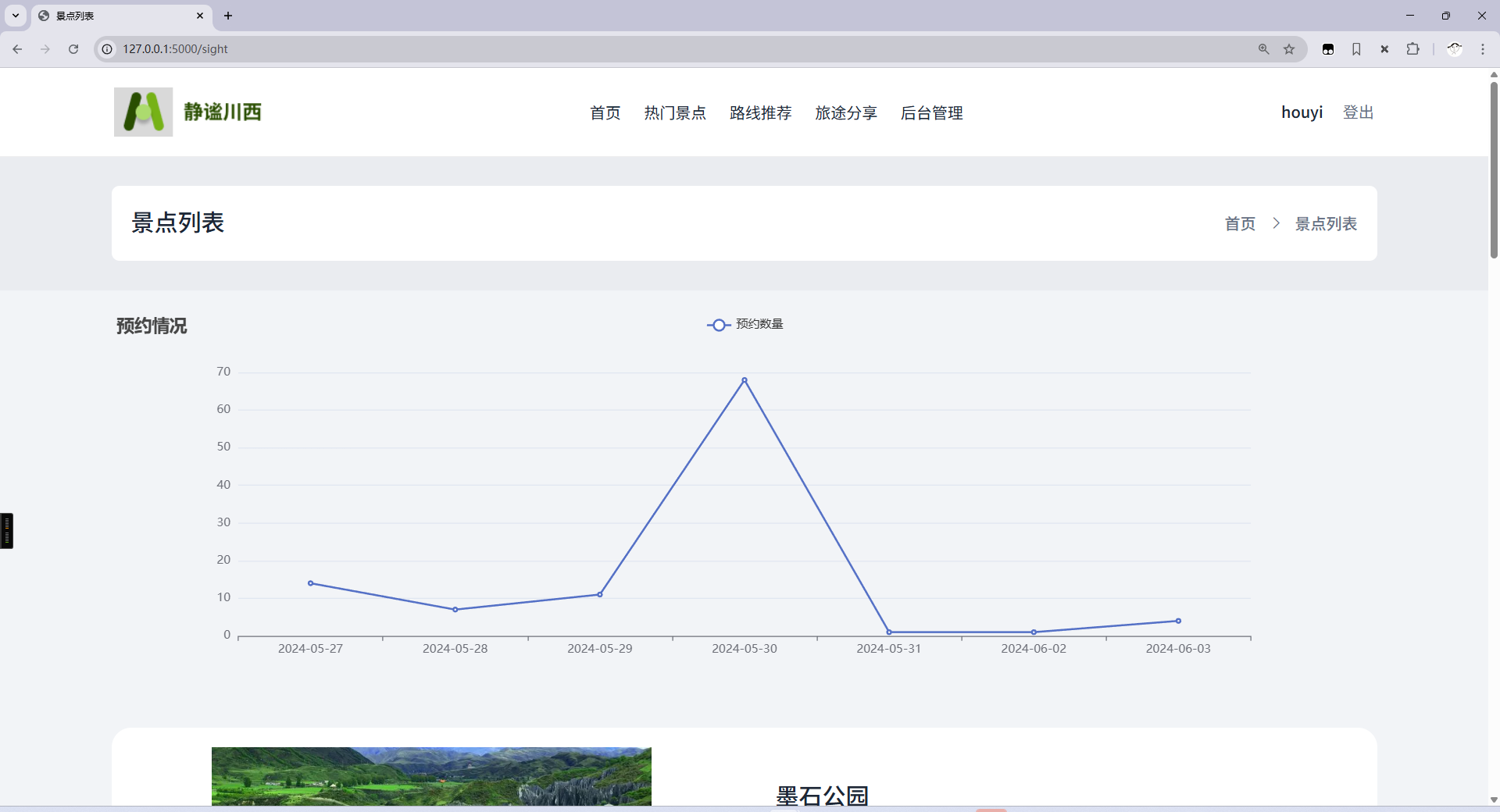Screen dimensions: 1500x812
Task: Click the chart data point for 2024-06-03
Action: click(1178, 621)
